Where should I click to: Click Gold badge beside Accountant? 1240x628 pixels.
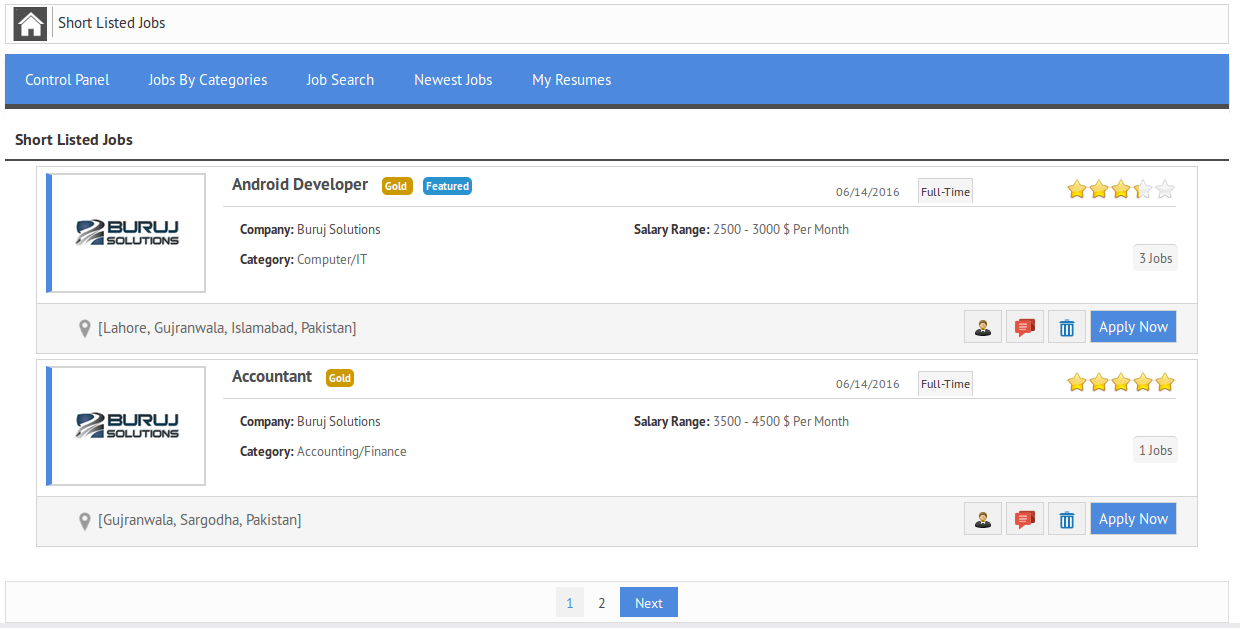[340, 378]
